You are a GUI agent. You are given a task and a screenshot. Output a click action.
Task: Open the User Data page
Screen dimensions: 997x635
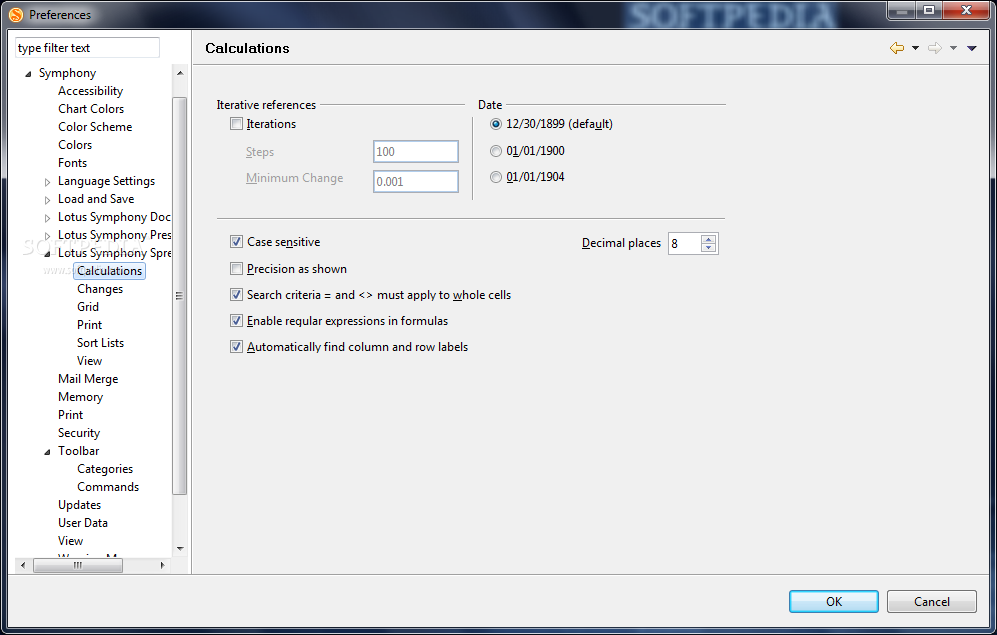[83, 522]
